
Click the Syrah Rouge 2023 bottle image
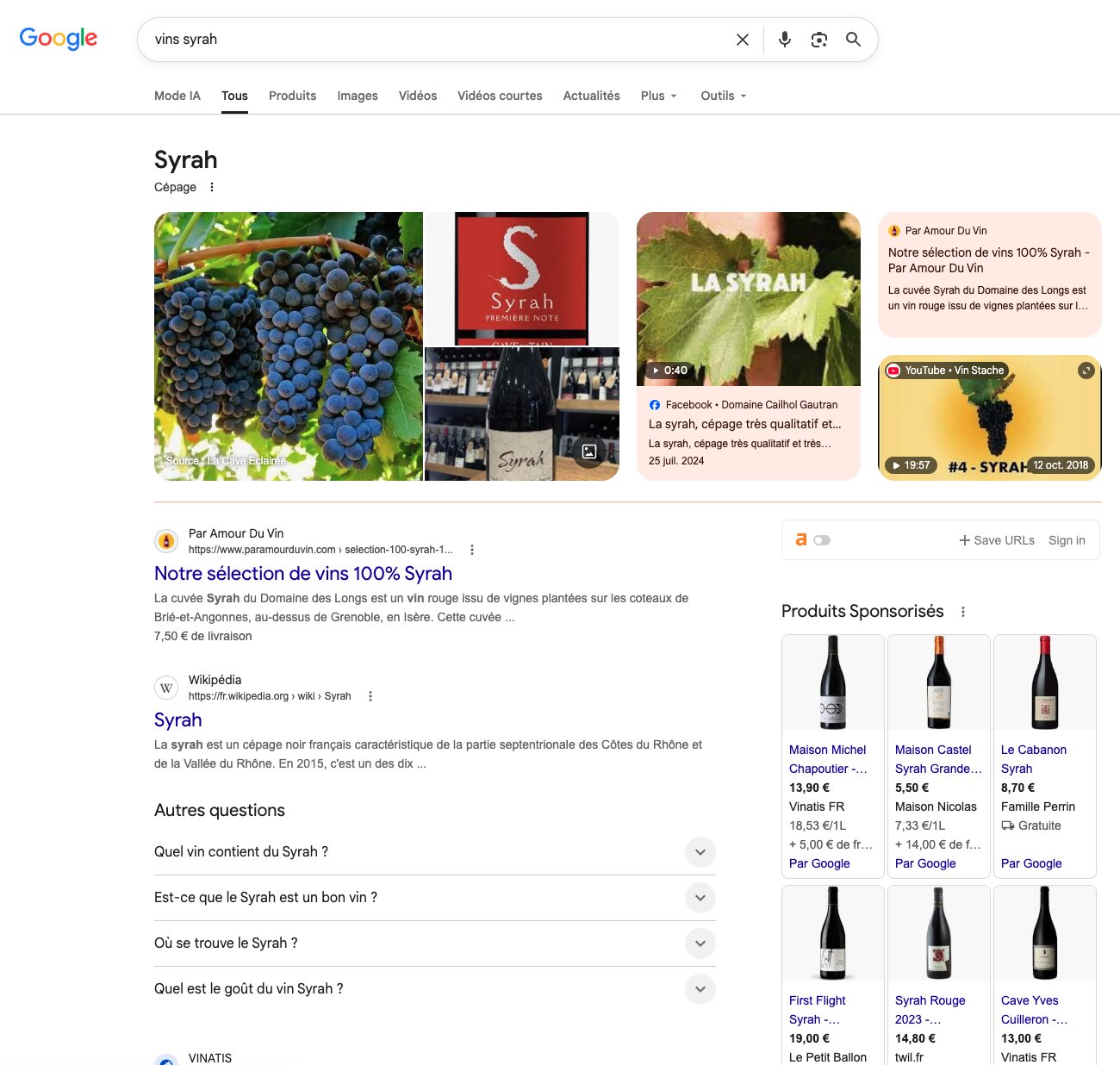(x=939, y=933)
